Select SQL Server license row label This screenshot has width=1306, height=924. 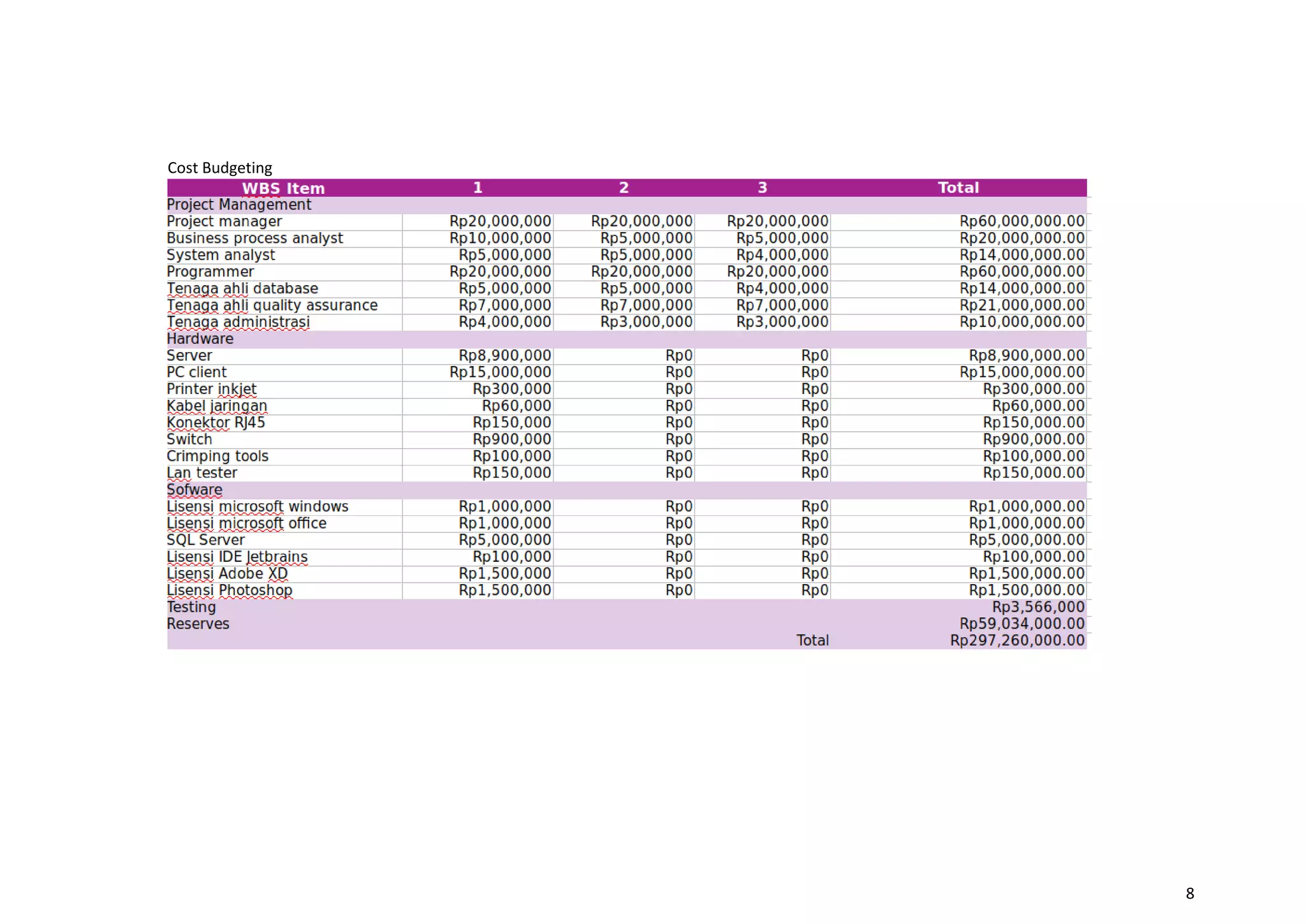pyautogui.click(x=205, y=540)
